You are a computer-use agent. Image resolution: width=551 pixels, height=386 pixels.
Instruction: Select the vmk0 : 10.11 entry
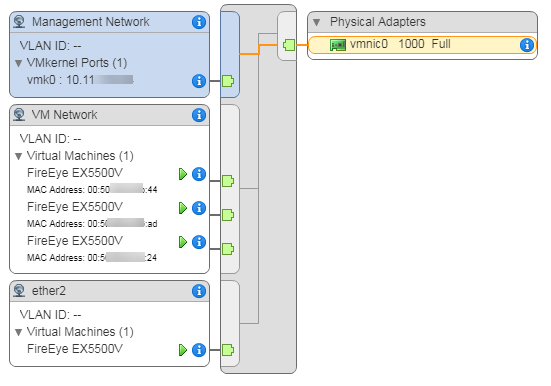tap(80, 80)
